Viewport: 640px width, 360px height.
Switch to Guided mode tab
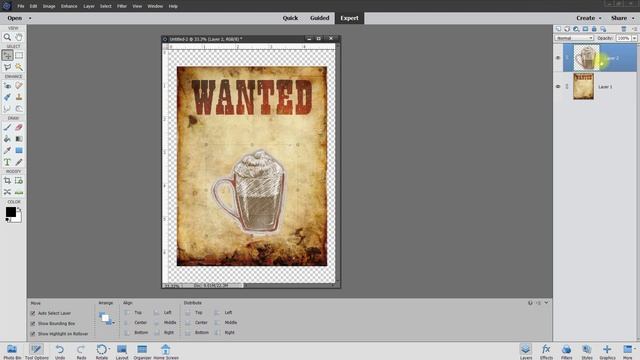coord(319,18)
